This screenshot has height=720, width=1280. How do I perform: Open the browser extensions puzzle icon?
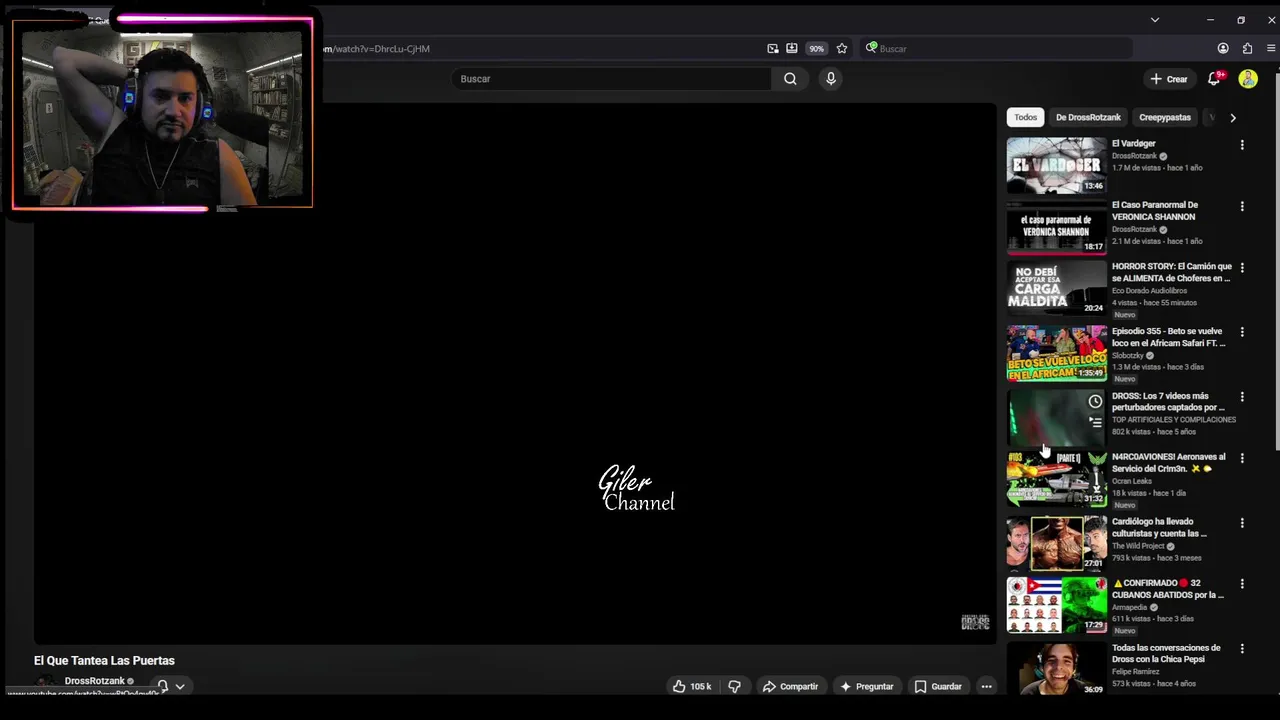click(x=1247, y=48)
